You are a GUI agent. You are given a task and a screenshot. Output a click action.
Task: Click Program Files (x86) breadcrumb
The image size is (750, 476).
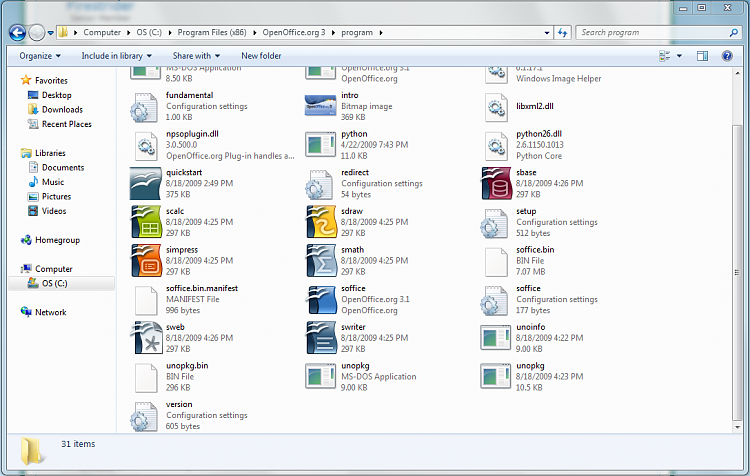point(212,33)
